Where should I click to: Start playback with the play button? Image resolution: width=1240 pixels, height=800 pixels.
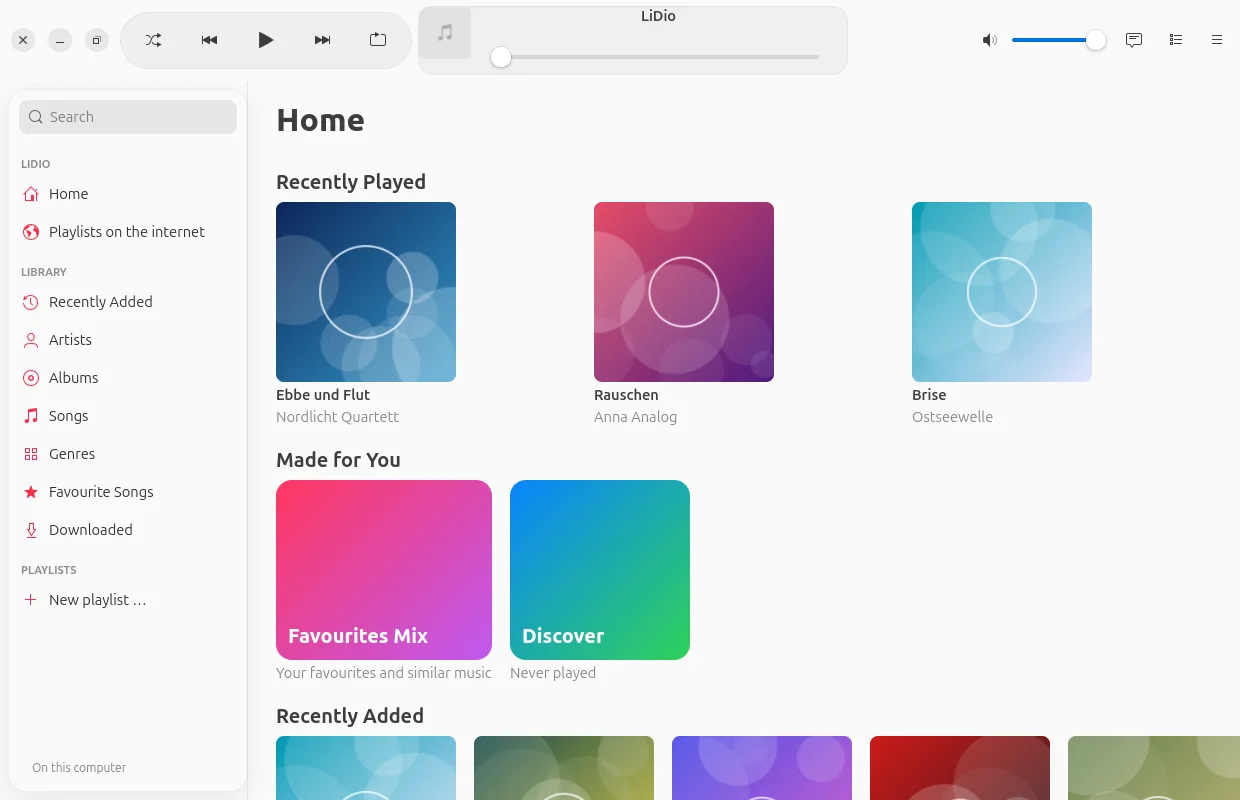point(265,40)
